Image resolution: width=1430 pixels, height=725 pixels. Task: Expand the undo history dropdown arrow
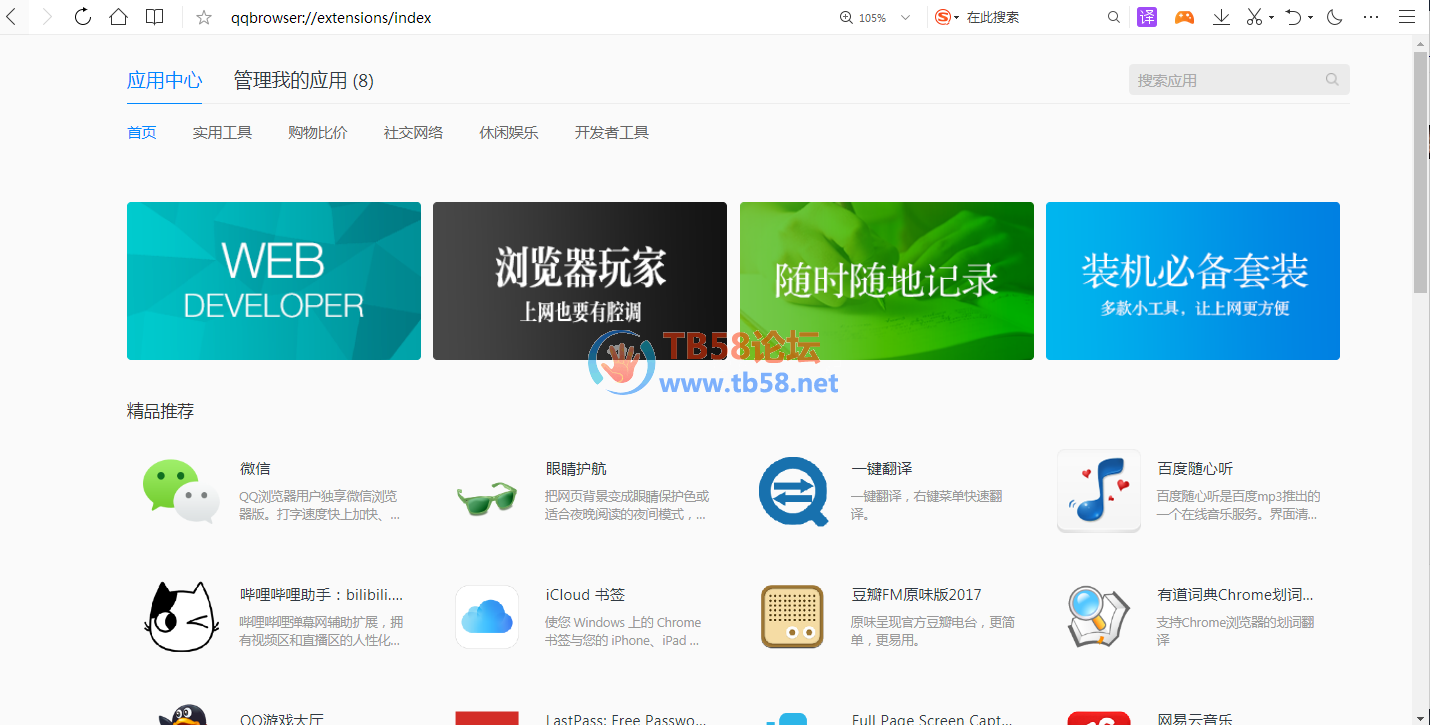[1310, 18]
